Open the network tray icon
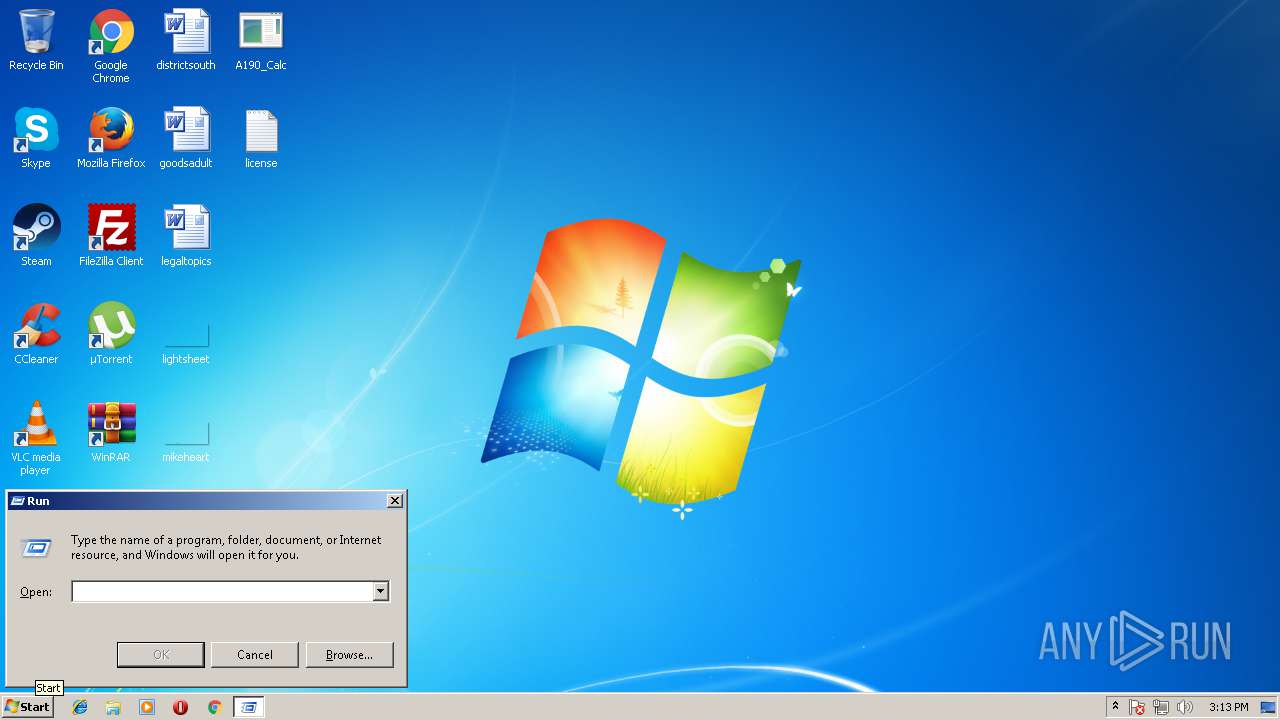 1161,707
